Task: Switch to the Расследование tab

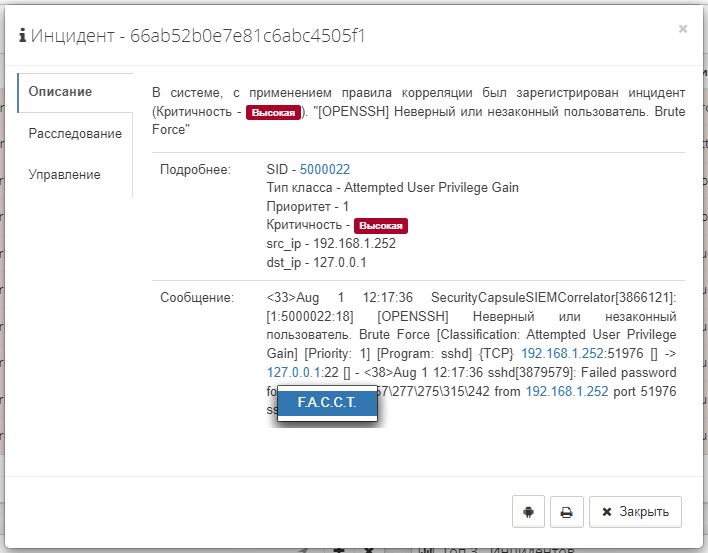Action: coord(75,134)
